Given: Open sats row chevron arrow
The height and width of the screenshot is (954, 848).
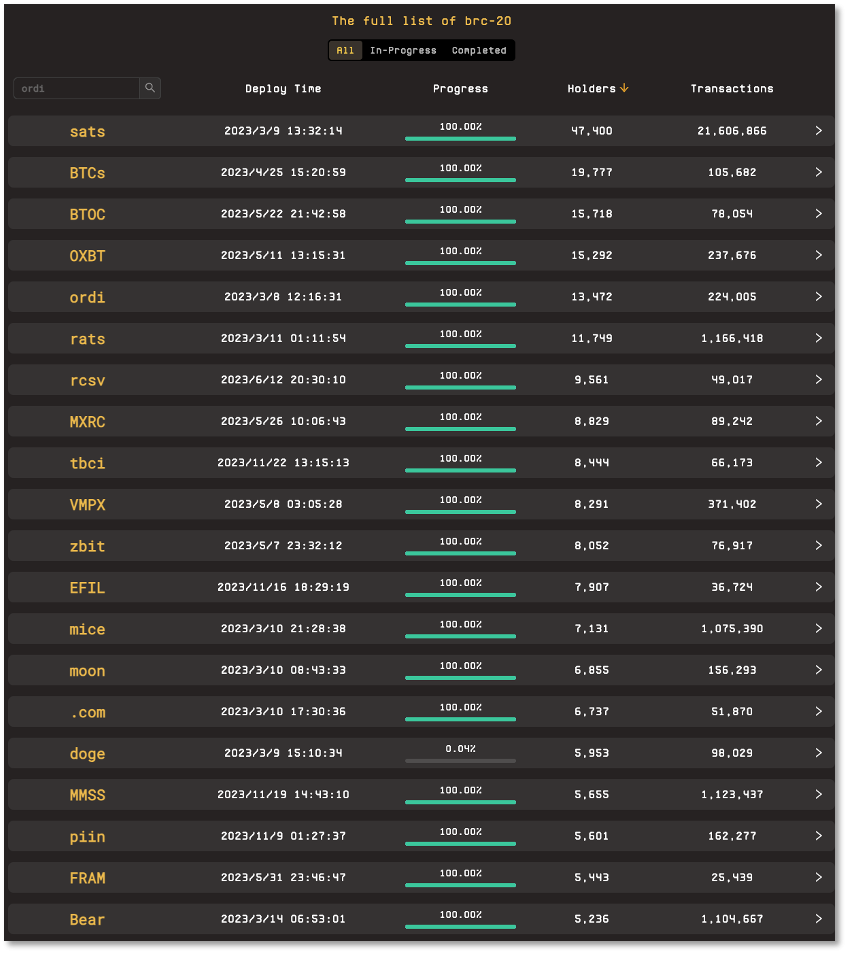Looking at the screenshot, I should (x=819, y=131).
